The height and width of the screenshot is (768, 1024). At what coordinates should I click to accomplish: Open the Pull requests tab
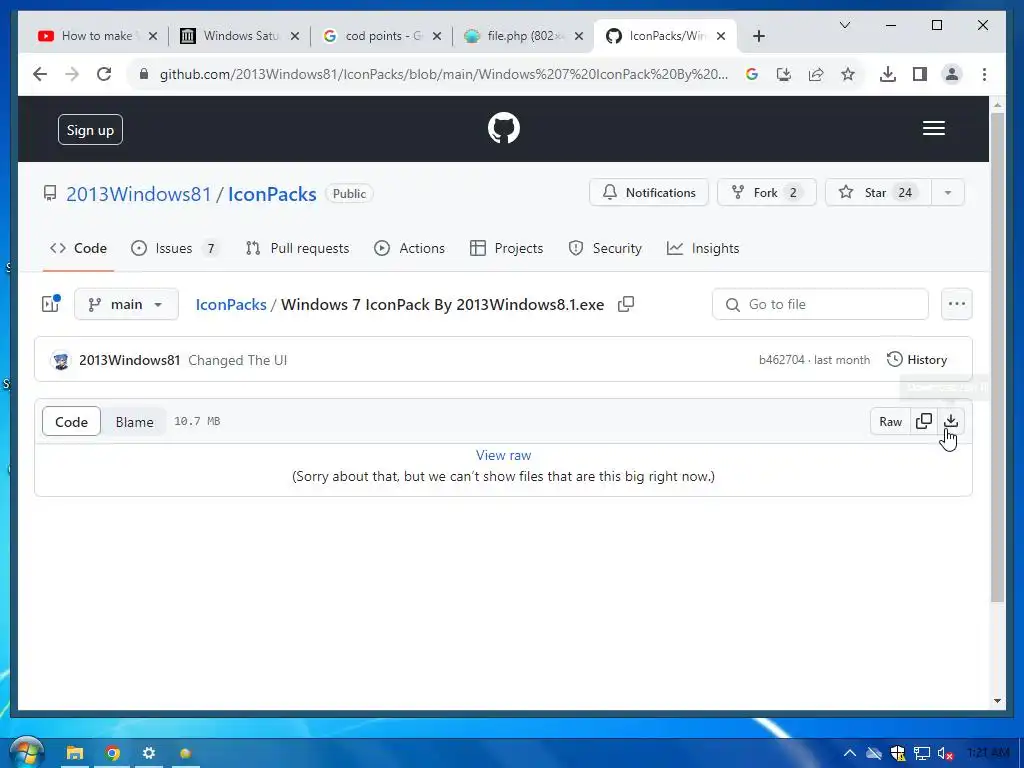click(x=297, y=248)
